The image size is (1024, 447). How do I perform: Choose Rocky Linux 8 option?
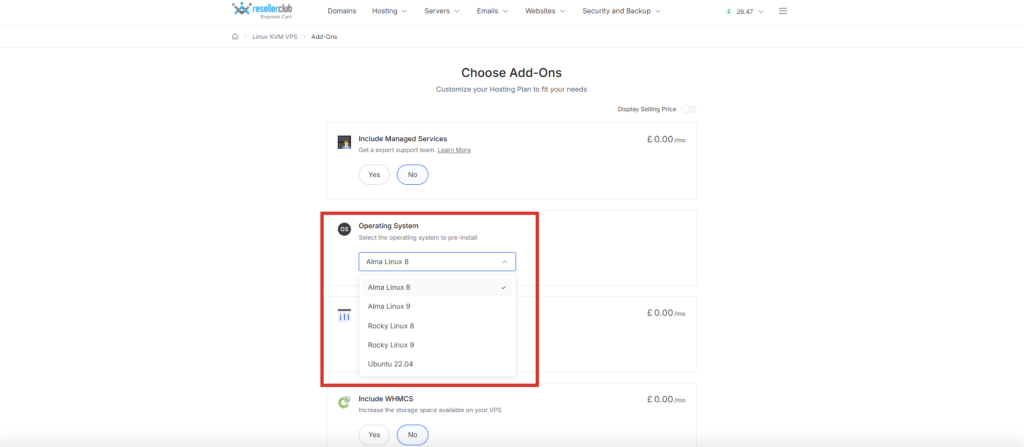tap(437, 325)
